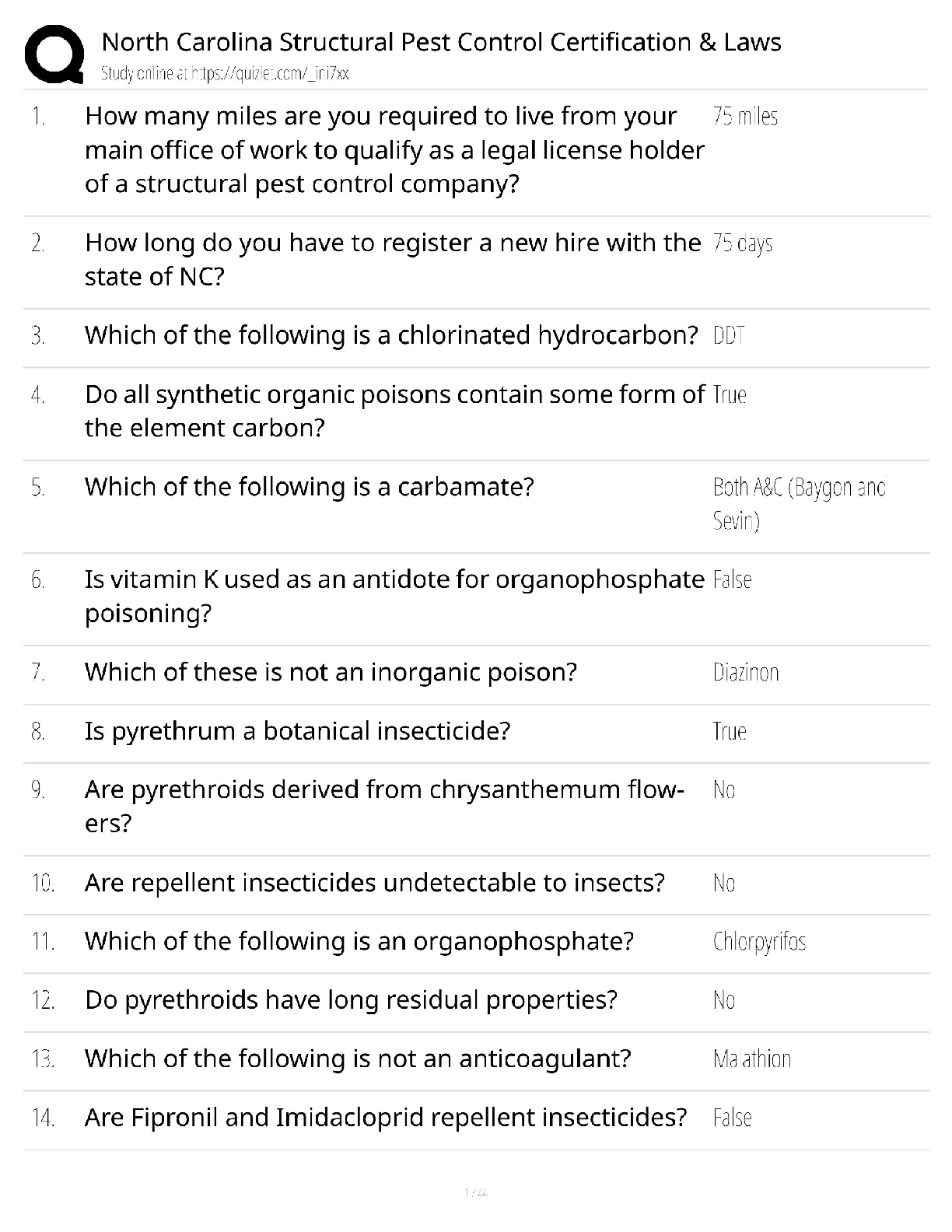Click the "DDT" answer text
Screen dimensions: 952x1232
729,336
